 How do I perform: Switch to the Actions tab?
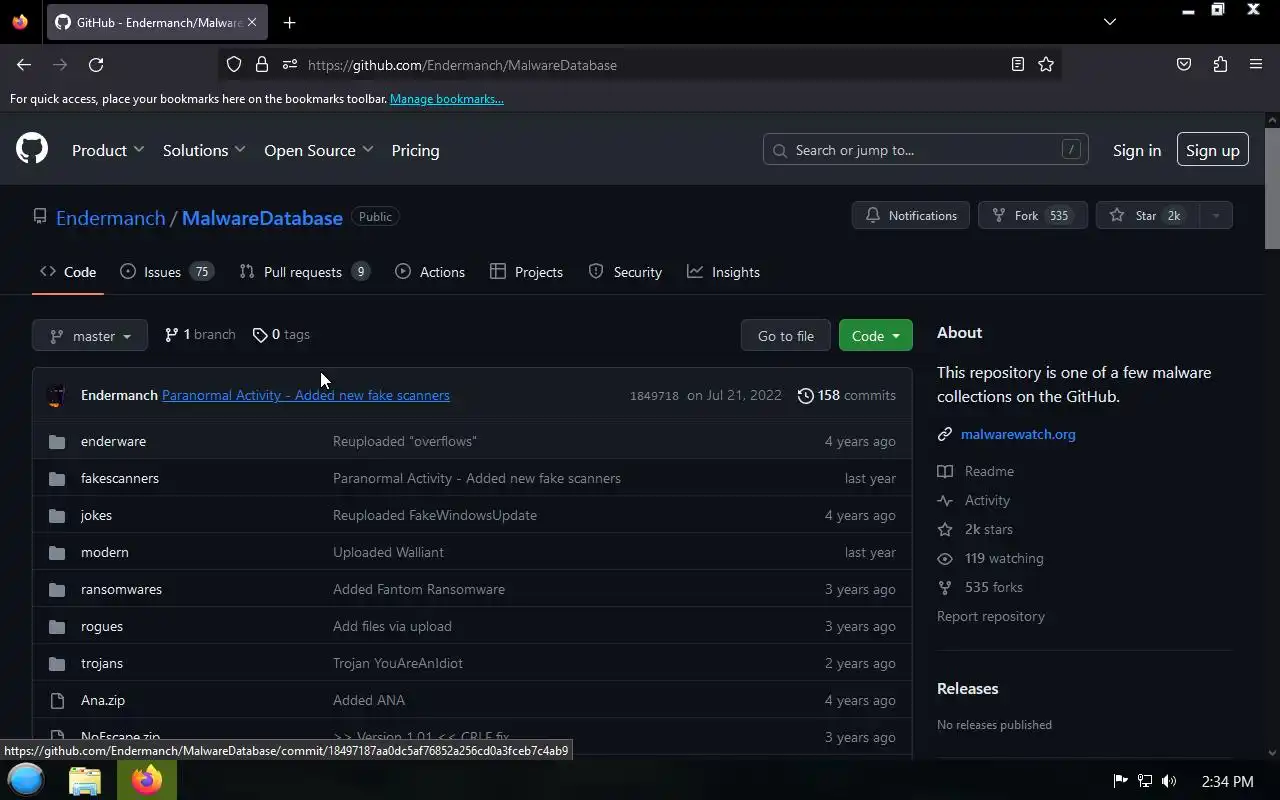430,272
